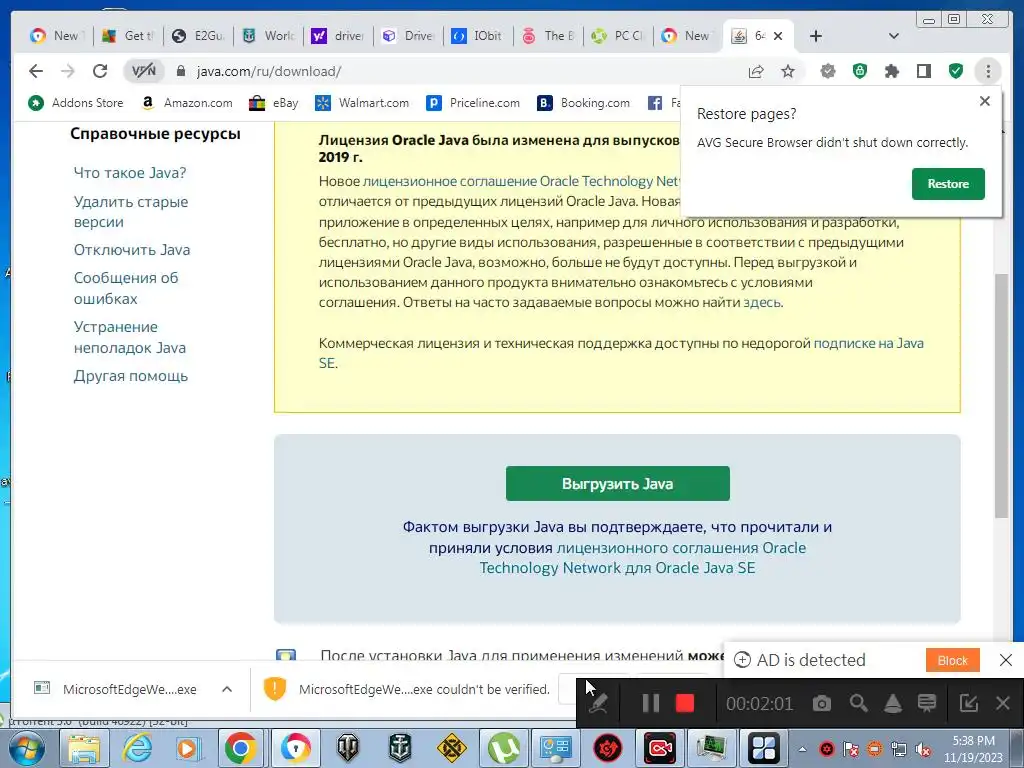
Task: Click the page vertical scrollbar thumb
Action: click(1000, 396)
